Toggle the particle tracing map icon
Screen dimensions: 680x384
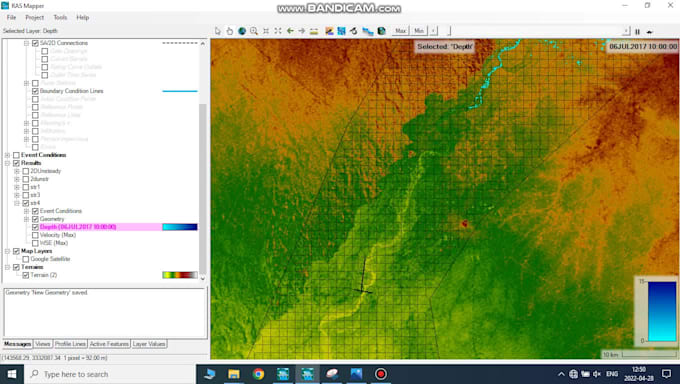click(341, 31)
